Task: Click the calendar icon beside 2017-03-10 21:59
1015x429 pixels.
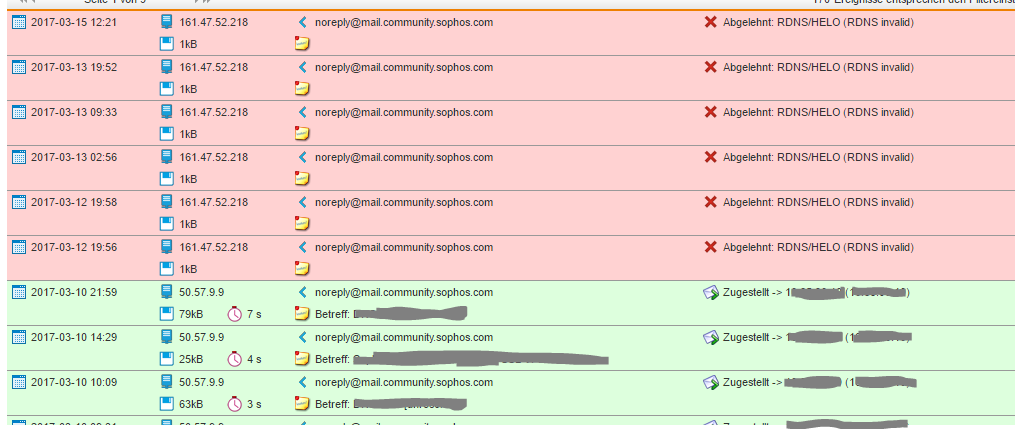Action: (19, 292)
